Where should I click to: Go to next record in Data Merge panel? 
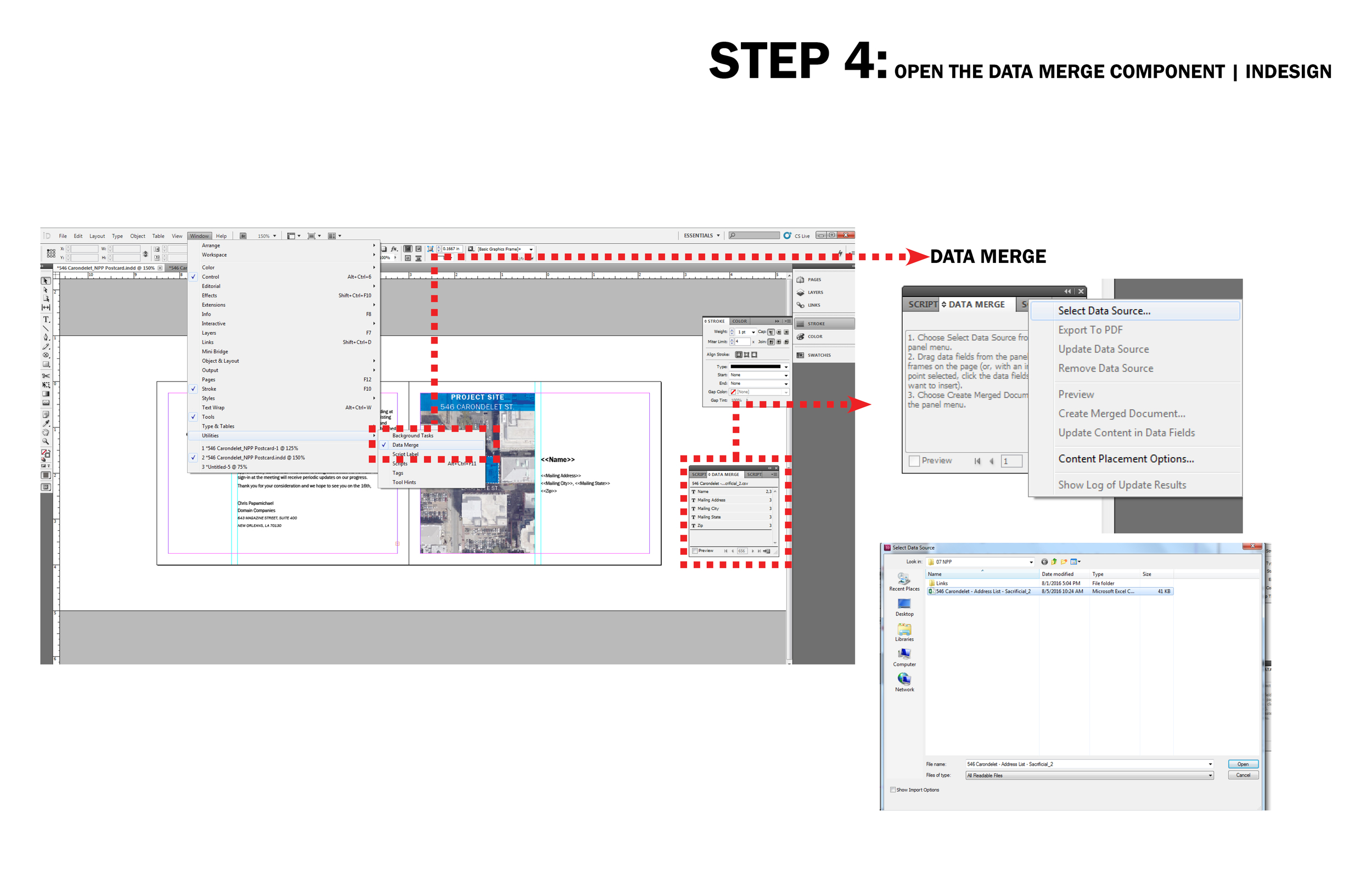coord(753,550)
